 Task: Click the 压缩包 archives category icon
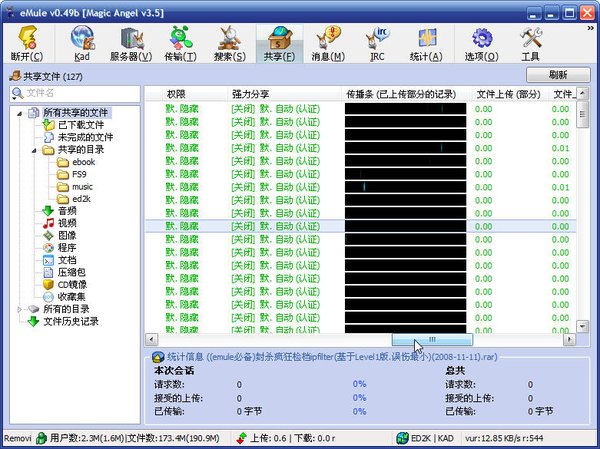(48, 273)
